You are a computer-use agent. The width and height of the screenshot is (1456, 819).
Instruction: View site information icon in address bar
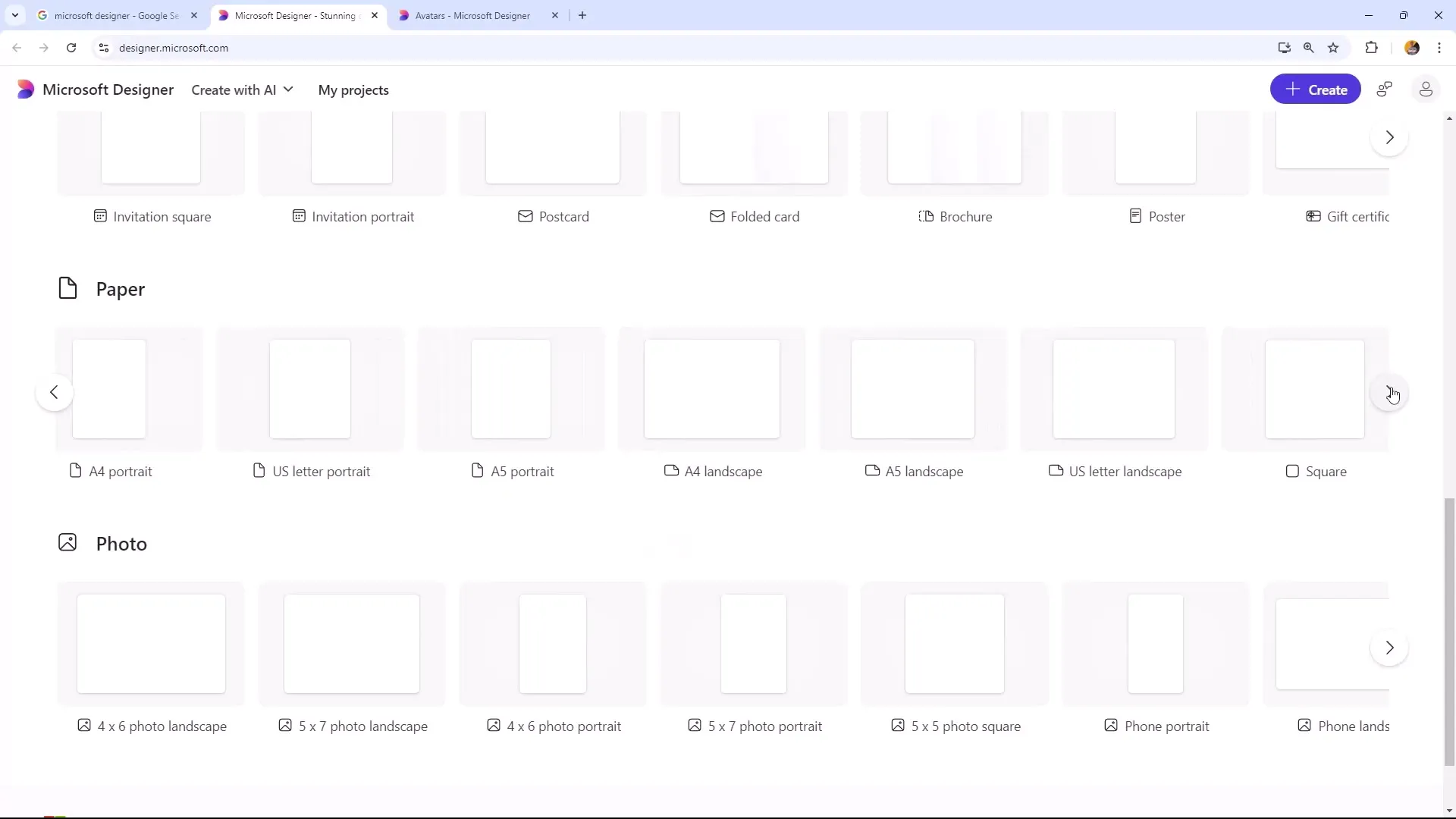click(104, 48)
